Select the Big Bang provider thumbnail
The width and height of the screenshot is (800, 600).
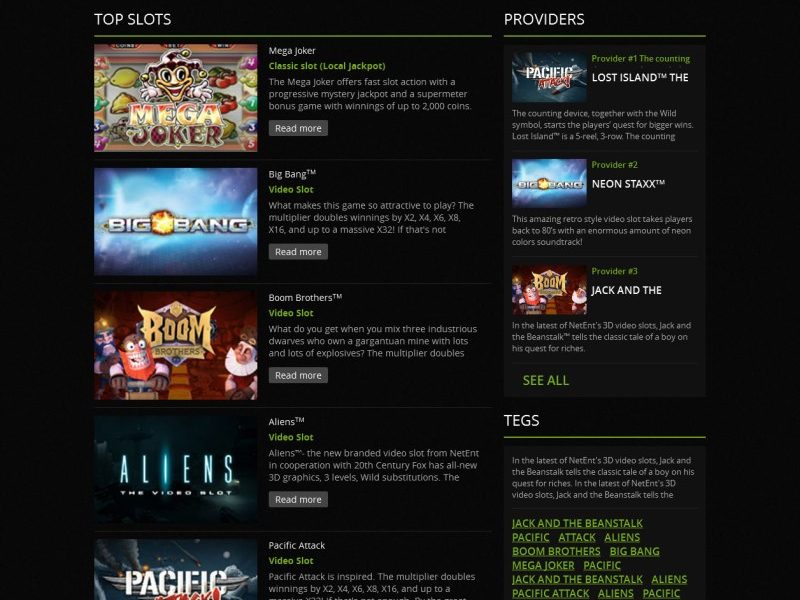point(549,183)
